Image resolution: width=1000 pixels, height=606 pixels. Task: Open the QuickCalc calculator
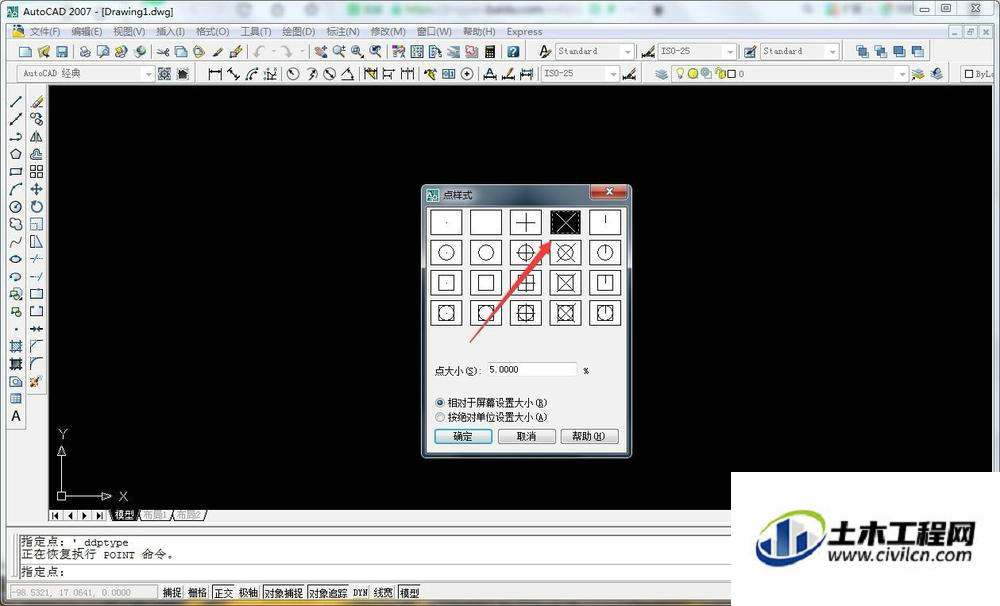tap(490, 52)
